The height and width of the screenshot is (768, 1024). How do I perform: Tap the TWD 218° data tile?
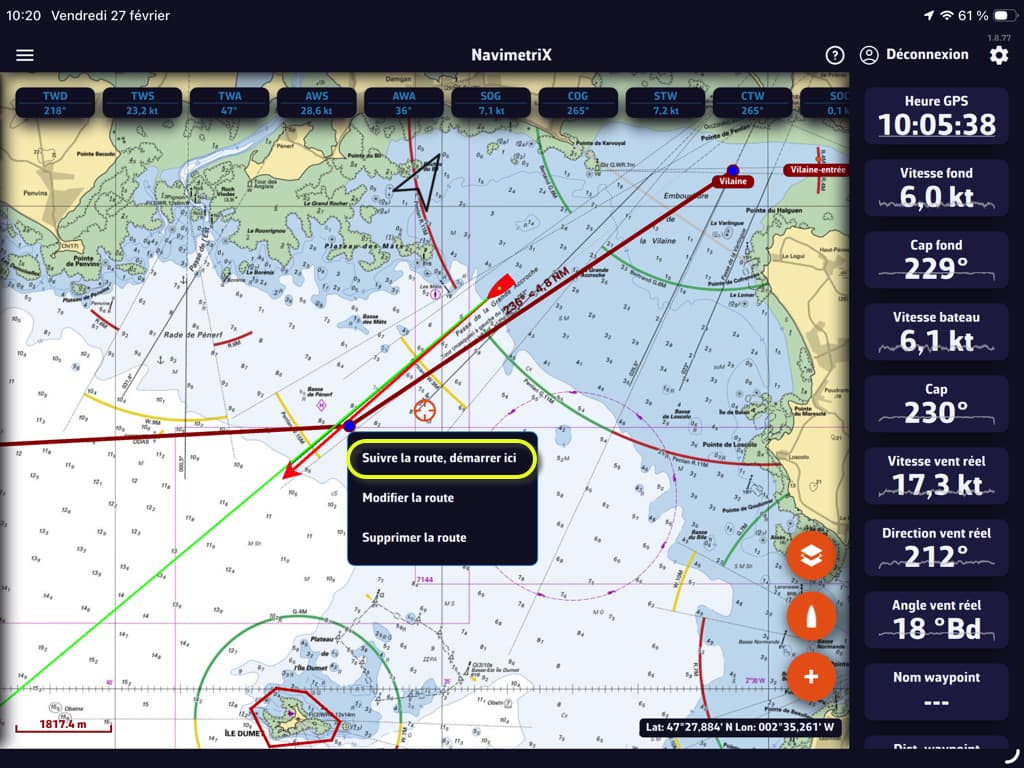coord(55,103)
